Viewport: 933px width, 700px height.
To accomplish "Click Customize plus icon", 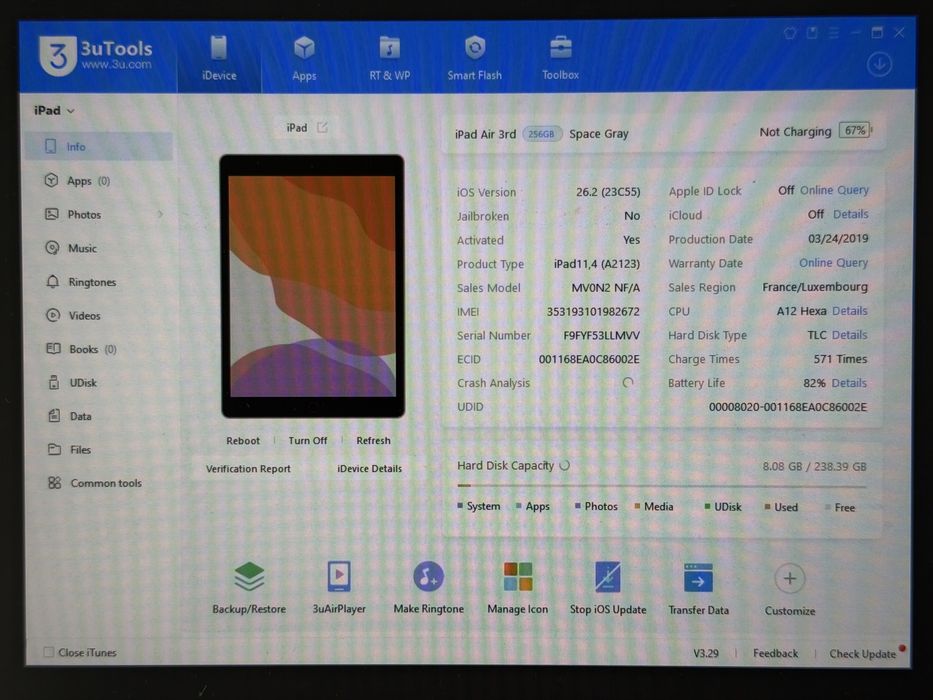I will [x=790, y=579].
